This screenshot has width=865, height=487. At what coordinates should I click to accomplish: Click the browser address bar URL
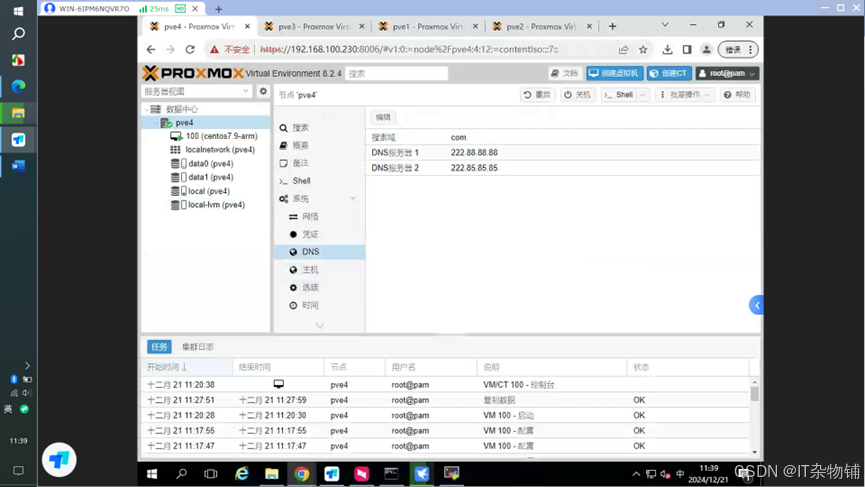click(409, 50)
